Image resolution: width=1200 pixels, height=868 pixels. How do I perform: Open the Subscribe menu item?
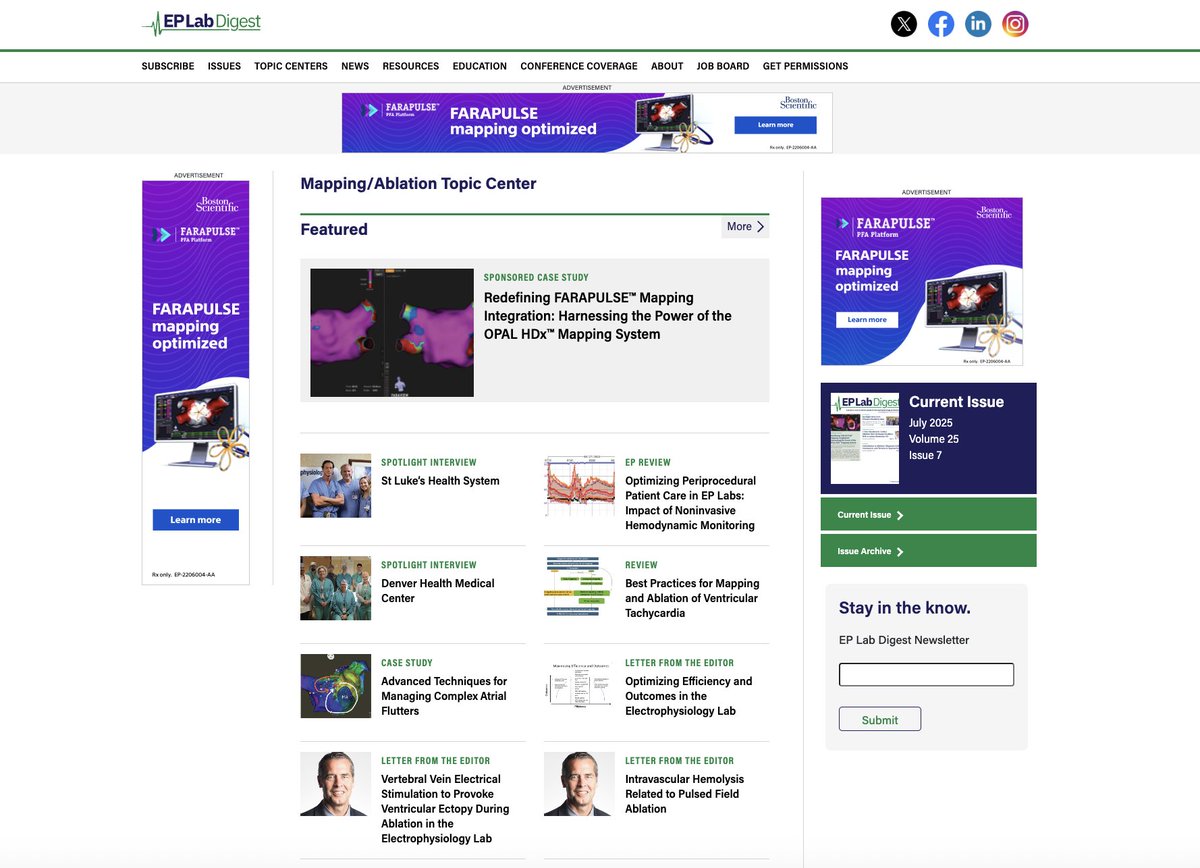[168, 66]
